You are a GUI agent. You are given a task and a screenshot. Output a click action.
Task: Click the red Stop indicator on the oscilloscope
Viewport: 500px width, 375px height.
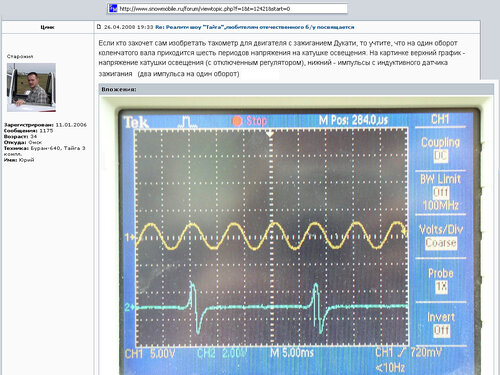[x=250, y=121]
